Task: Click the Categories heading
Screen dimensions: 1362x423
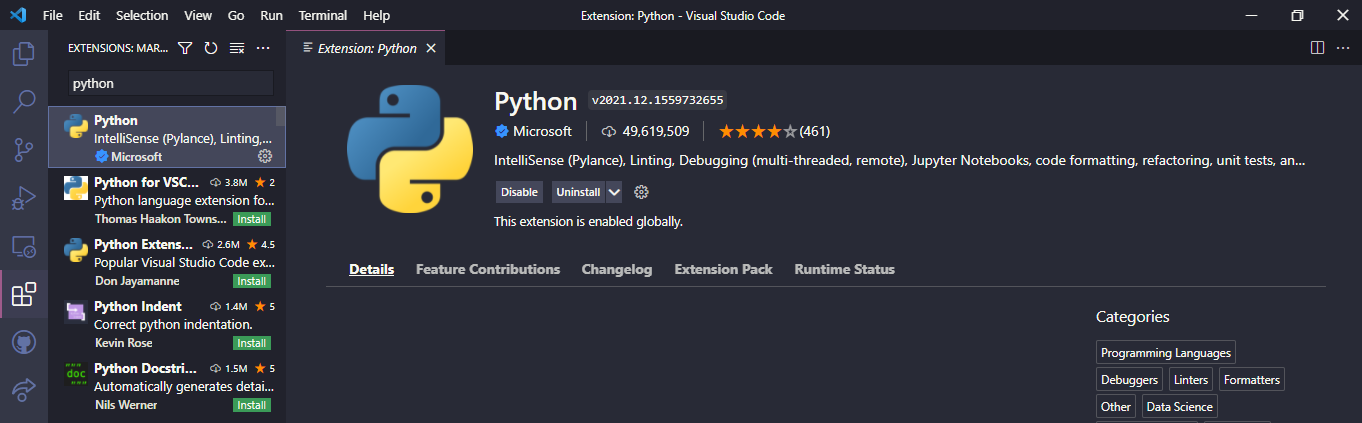Action: point(1132,316)
